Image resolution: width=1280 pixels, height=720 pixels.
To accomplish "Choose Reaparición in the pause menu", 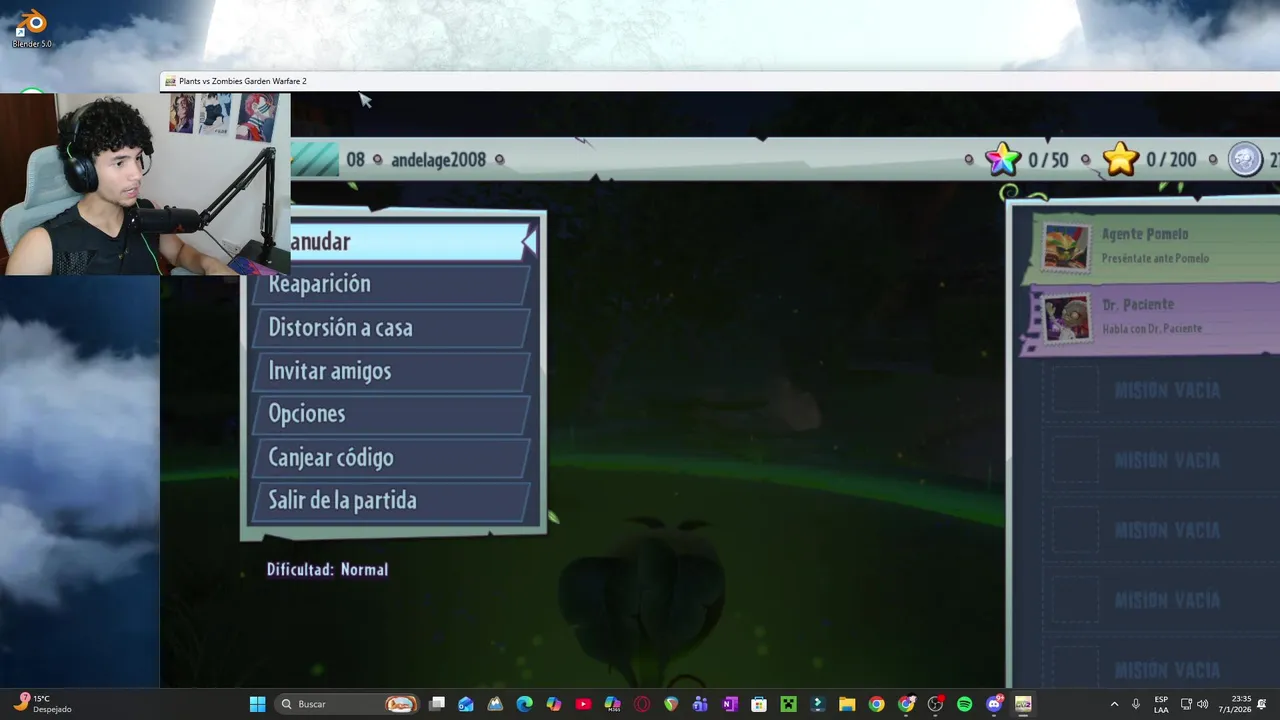I will 391,284.
